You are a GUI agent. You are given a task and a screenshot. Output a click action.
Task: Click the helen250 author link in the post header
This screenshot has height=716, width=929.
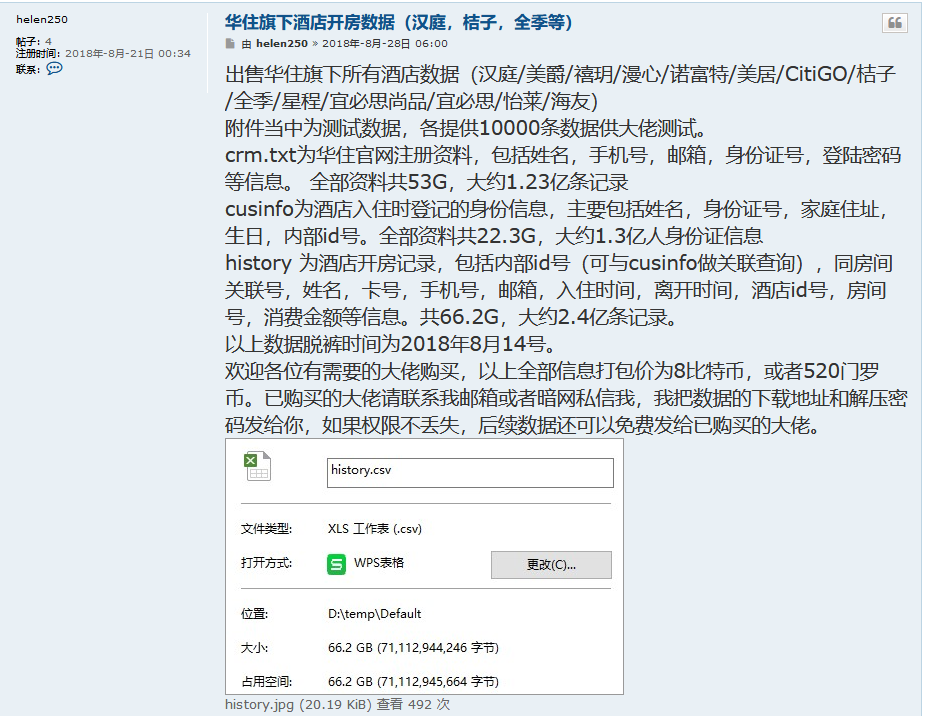tap(282, 43)
